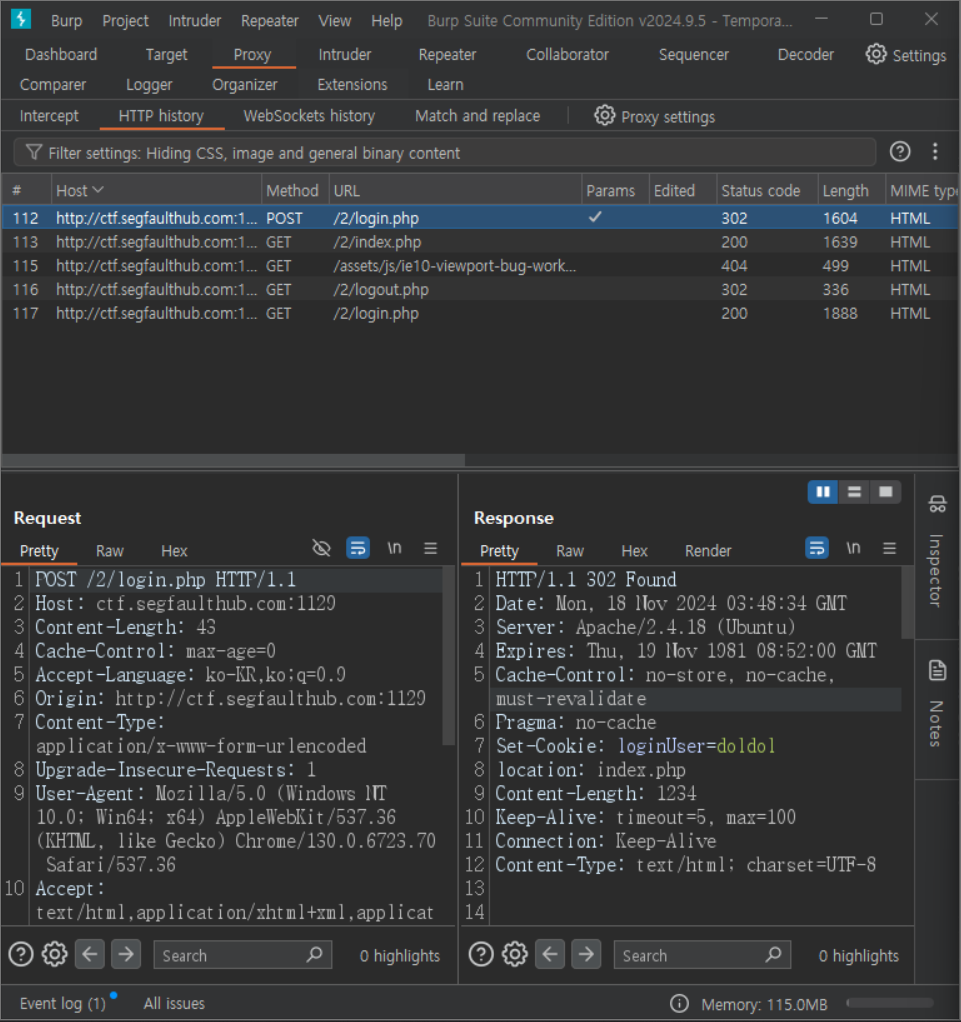Screen dimensions: 961x1022
Task: Switch to the Extensions tab
Action: click(x=352, y=85)
